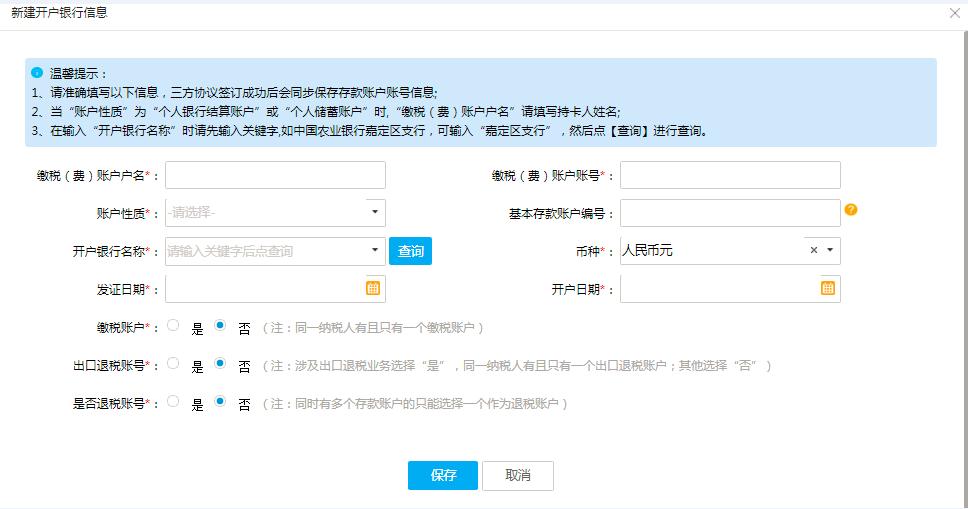This screenshot has height=509, width=968.
Task: Click the 温馨提示： heading text
Action: tap(78, 74)
